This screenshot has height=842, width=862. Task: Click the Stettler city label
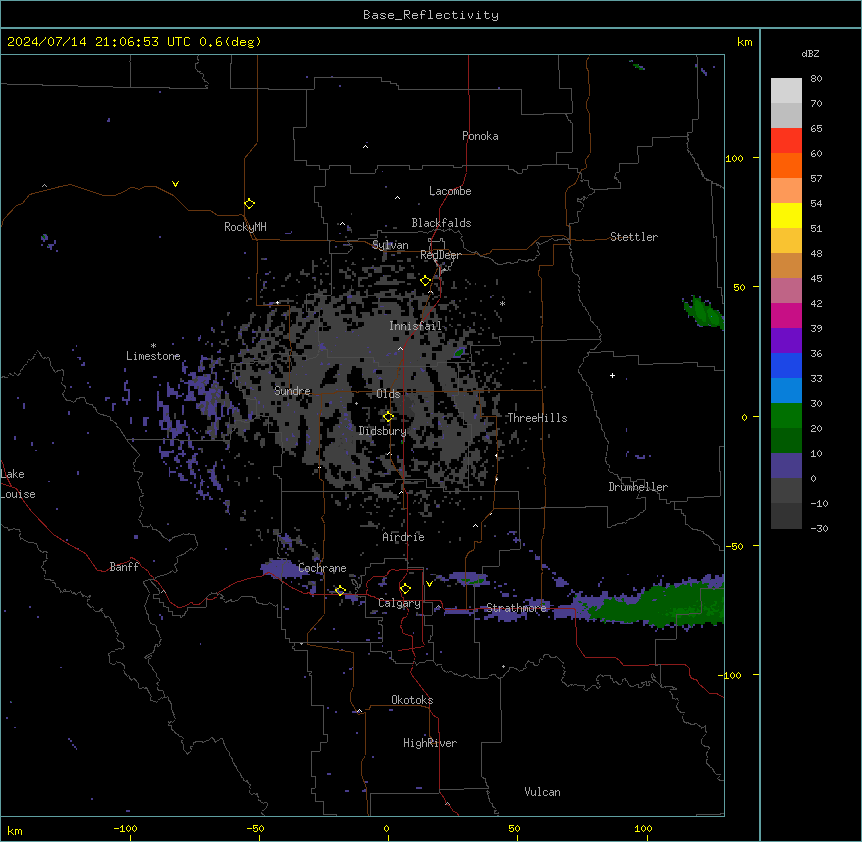point(634,237)
